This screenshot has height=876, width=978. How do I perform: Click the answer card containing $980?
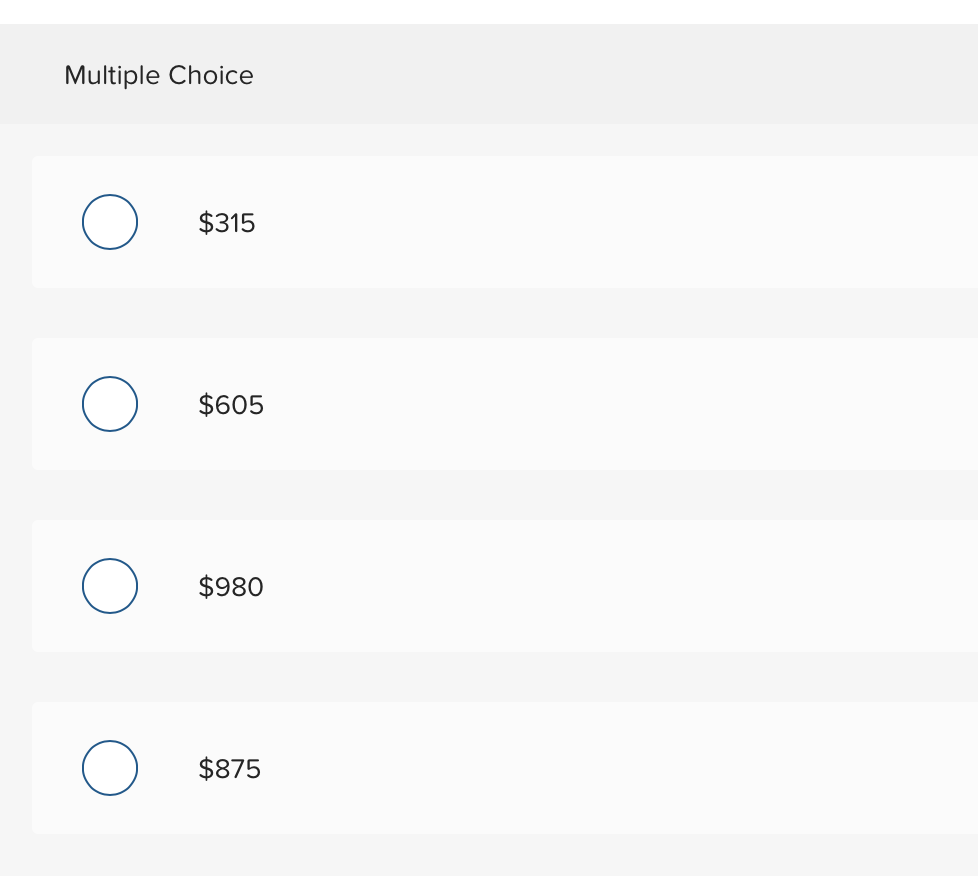tap(600, 586)
